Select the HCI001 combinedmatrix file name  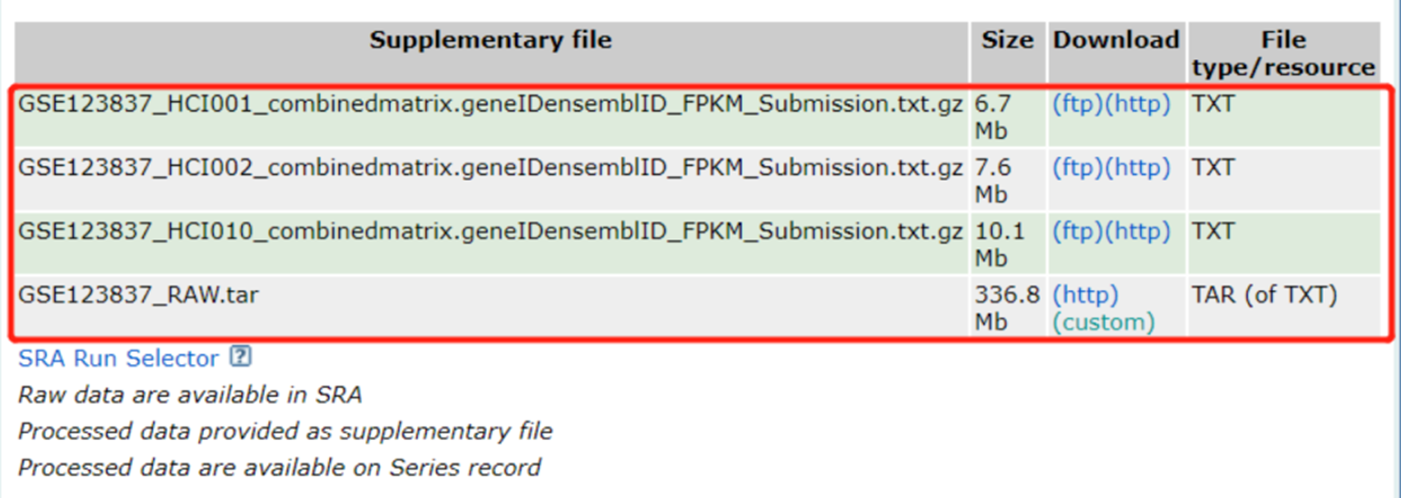point(490,104)
